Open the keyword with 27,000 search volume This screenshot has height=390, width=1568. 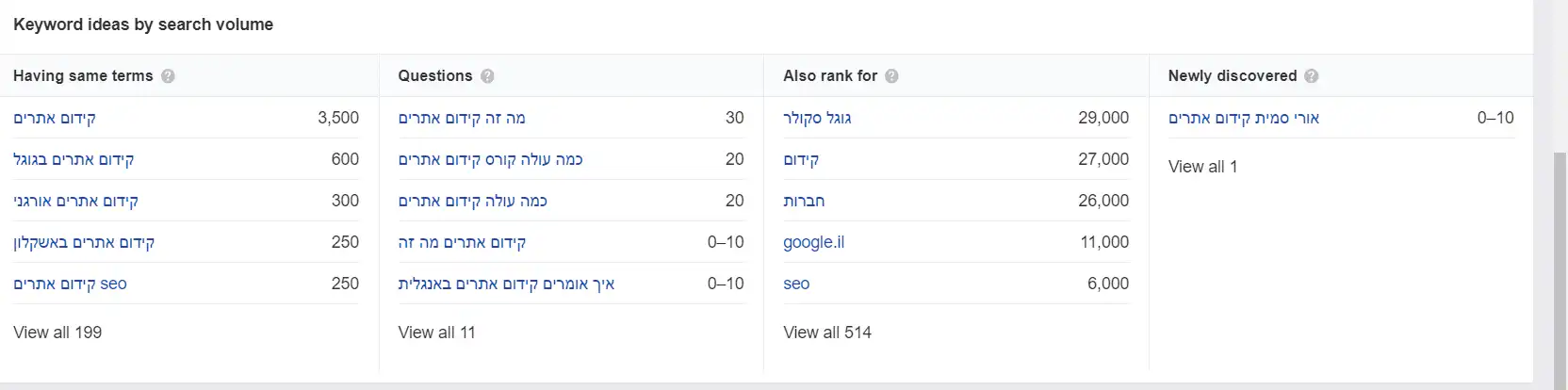coord(801,159)
